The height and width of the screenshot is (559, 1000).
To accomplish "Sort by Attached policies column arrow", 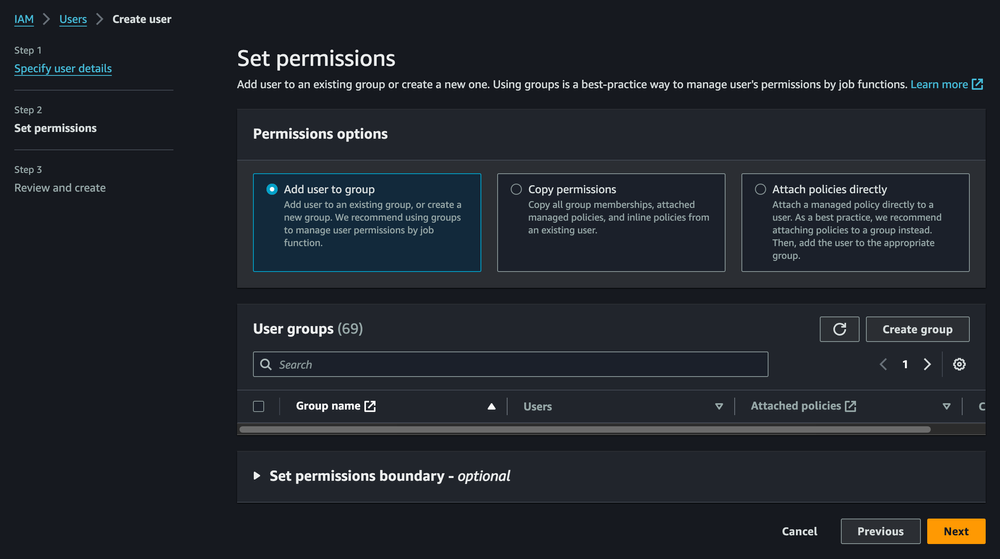I will coord(946,407).
